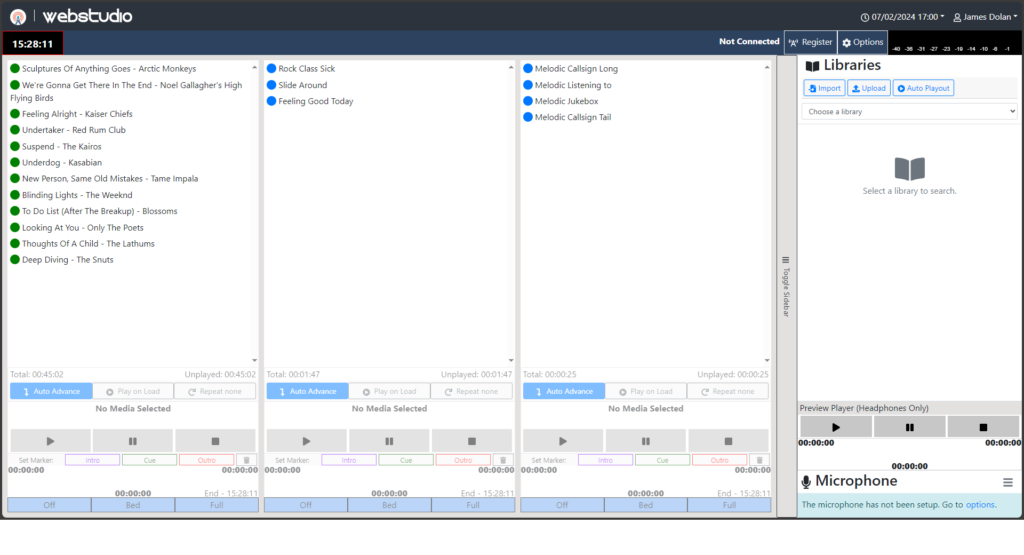Play the third channel player
This screenshot has width=1024, height=555.
coord(563,441)
